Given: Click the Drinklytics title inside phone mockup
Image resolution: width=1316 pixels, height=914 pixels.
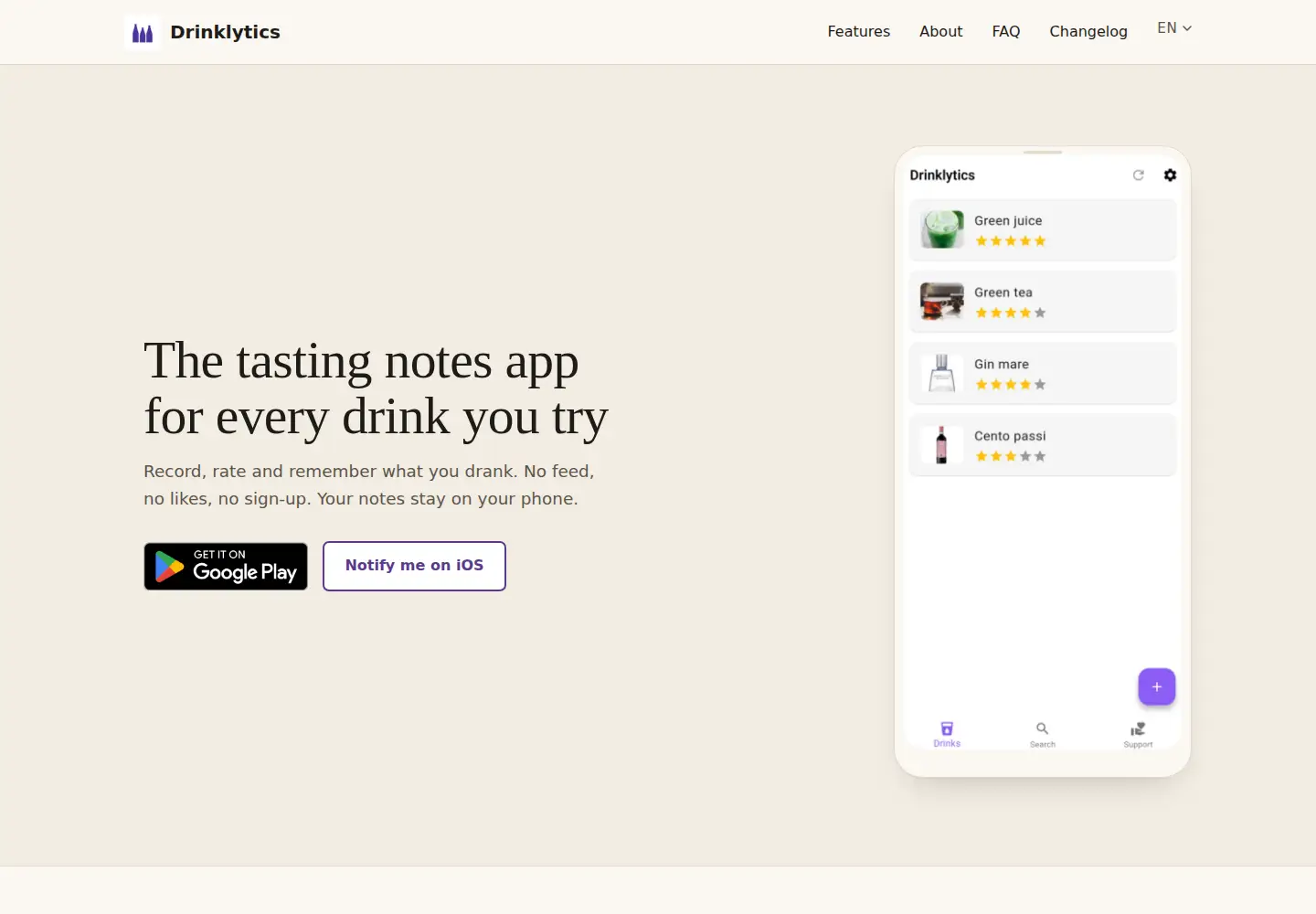Looking at the screenshot, I should [942, 175].
